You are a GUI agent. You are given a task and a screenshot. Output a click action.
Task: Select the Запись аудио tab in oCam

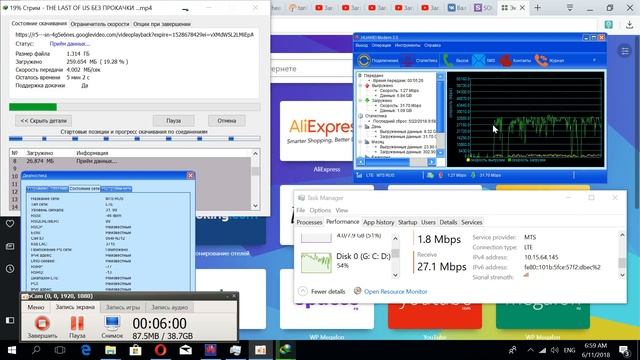[170, 307]
